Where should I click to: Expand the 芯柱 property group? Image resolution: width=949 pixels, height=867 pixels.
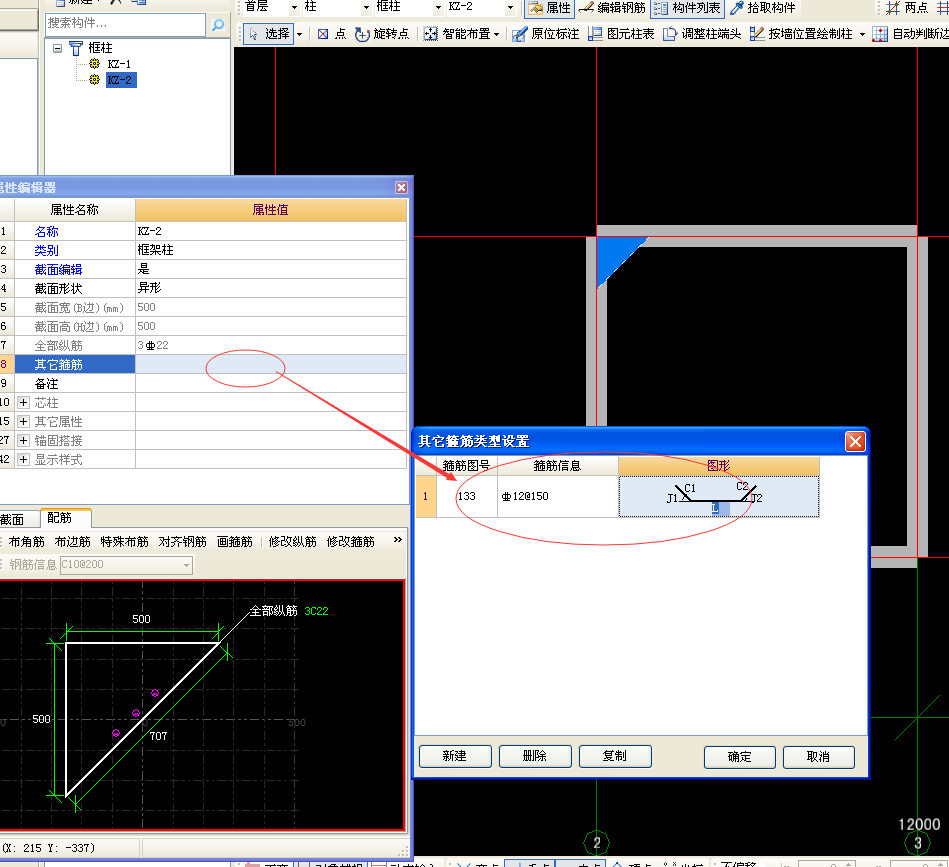(23, 402)
